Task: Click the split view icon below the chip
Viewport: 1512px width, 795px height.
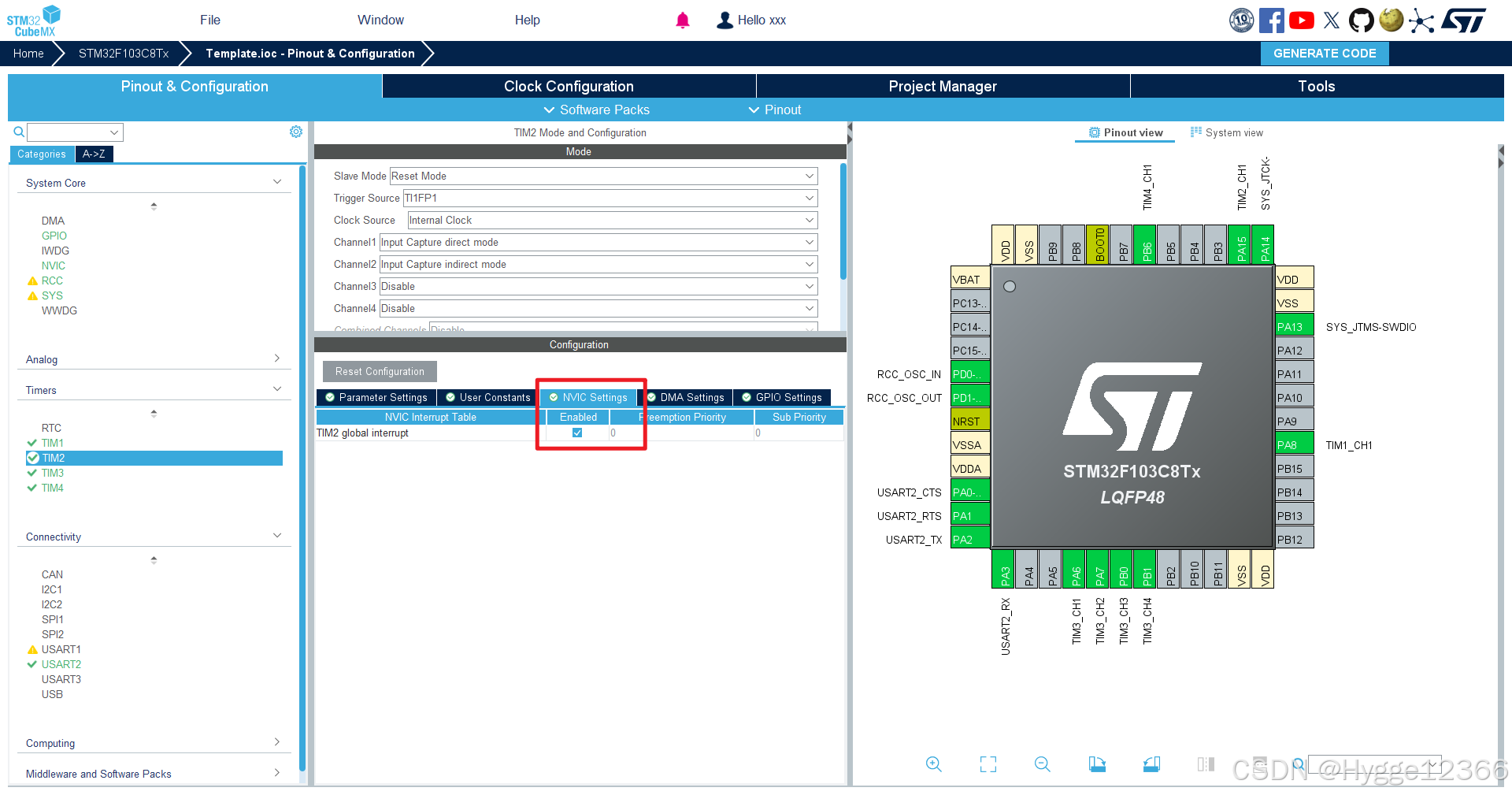Action: click(x=1206, y=763)
